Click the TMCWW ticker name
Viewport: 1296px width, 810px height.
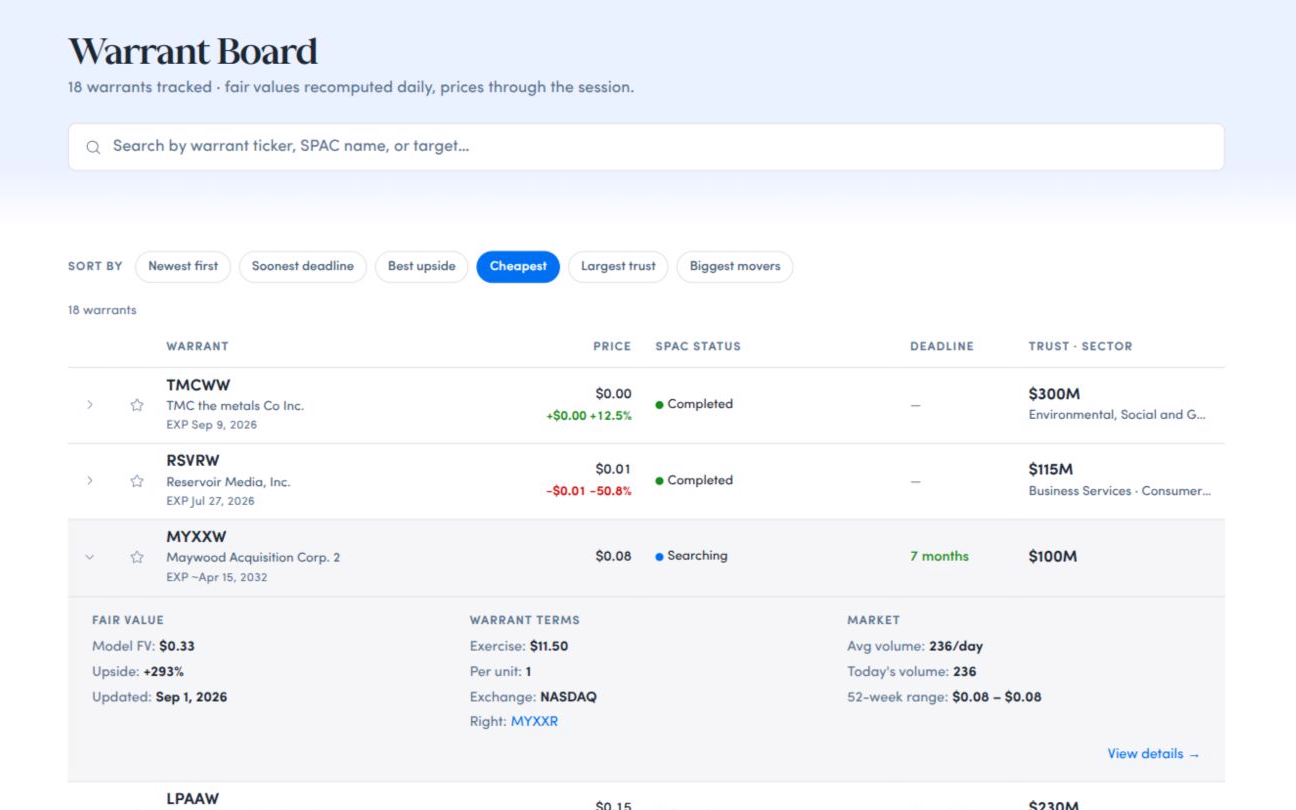pyautogui.click(x=198, y=385)
